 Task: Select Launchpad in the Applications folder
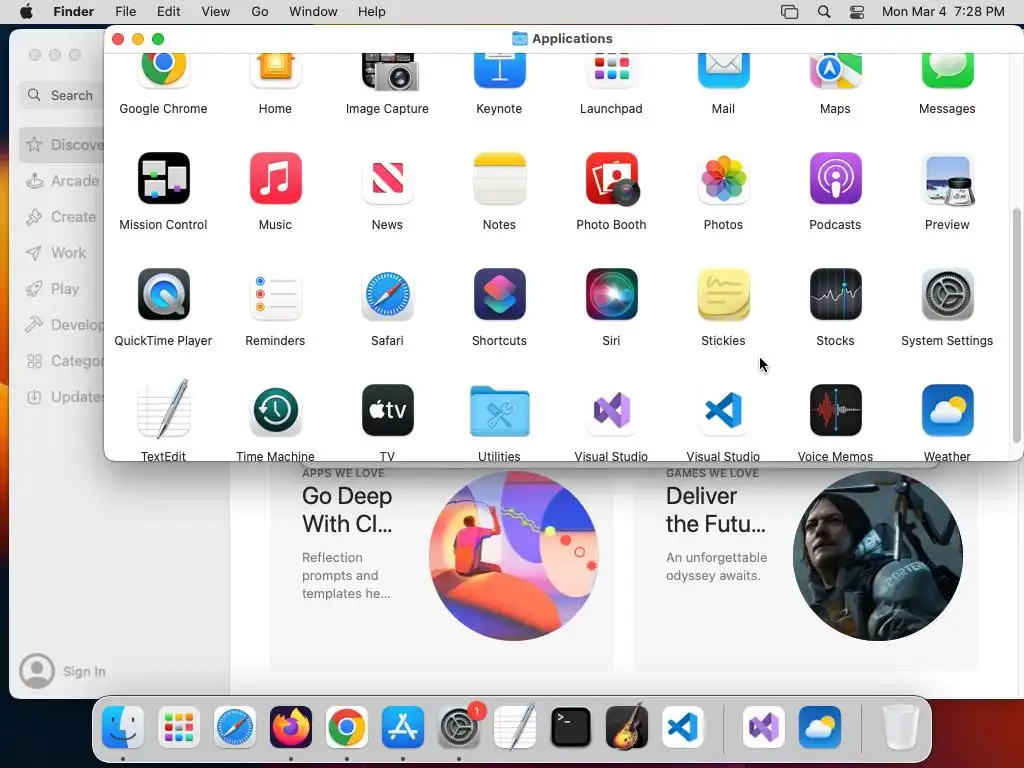point(611,71)
